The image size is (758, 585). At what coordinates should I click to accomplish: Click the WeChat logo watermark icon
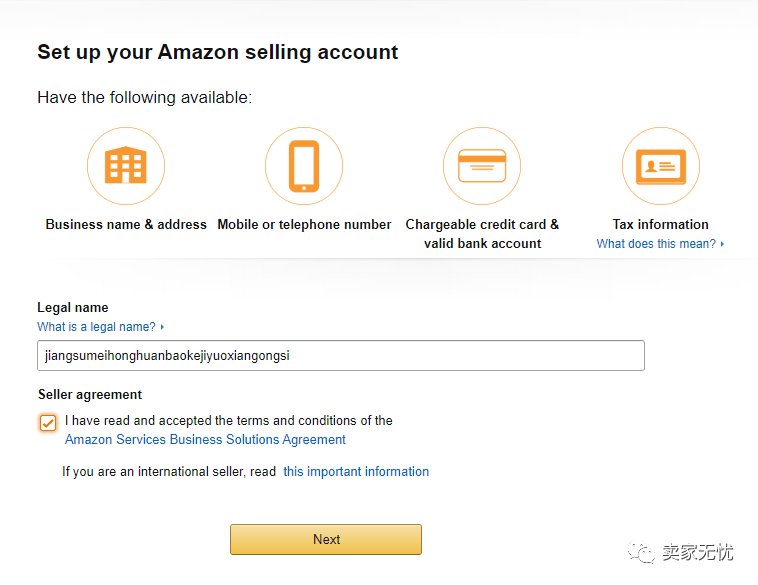640,552
